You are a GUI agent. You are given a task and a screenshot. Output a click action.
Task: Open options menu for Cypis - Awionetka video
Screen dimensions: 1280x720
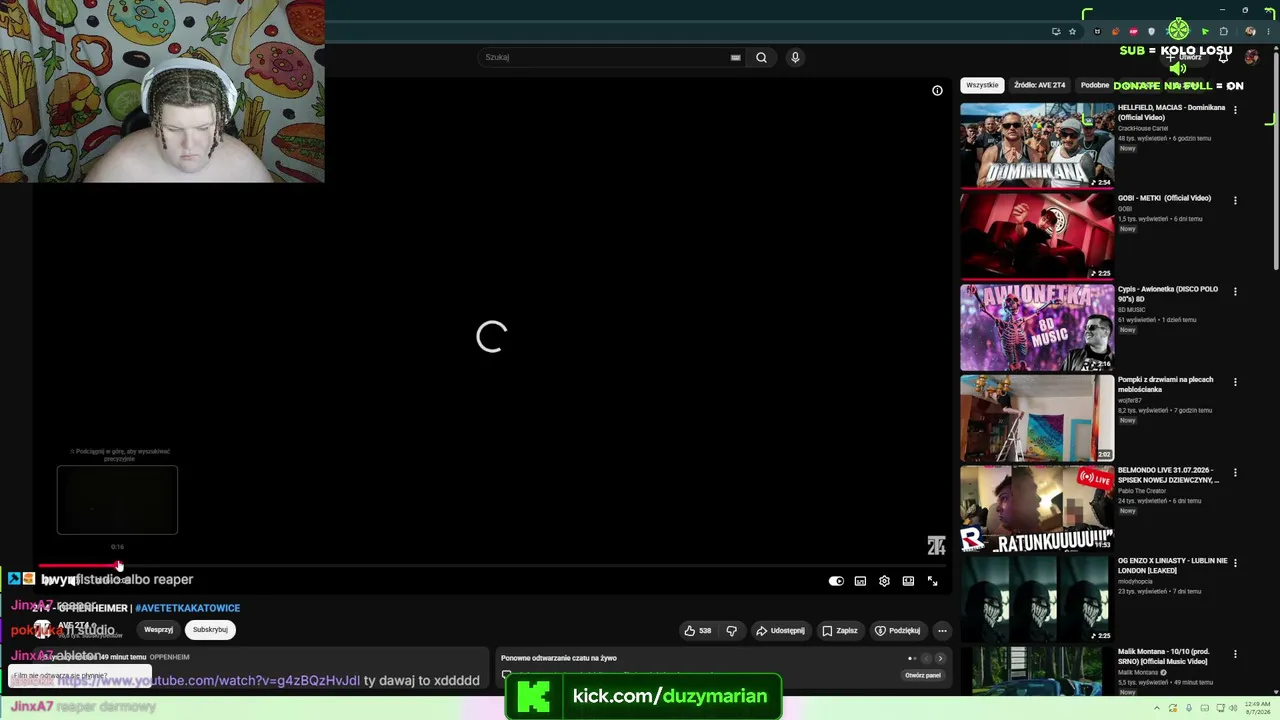[x=1235, y=291]
